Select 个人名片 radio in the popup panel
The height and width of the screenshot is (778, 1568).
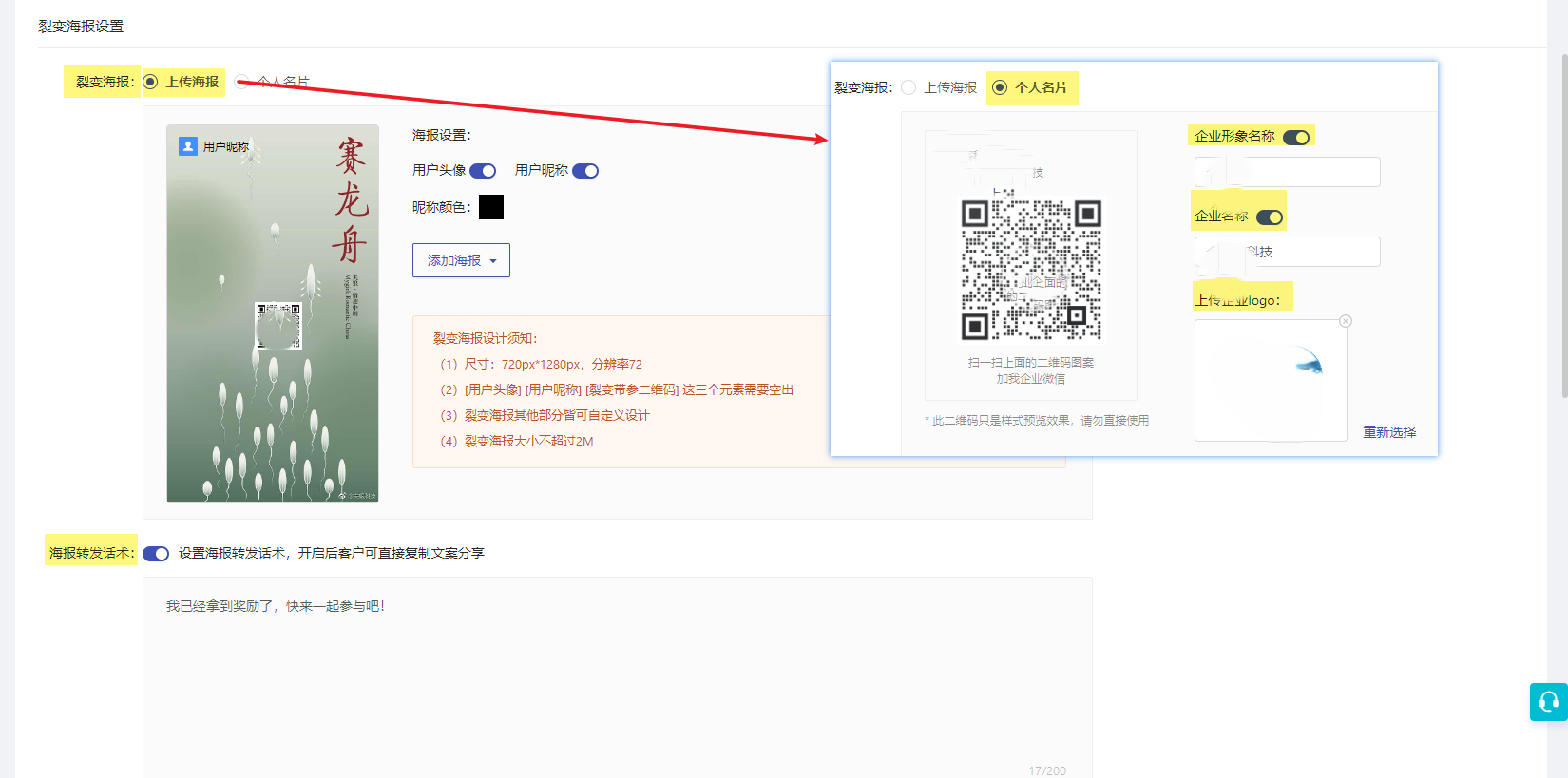[1000, 87]
